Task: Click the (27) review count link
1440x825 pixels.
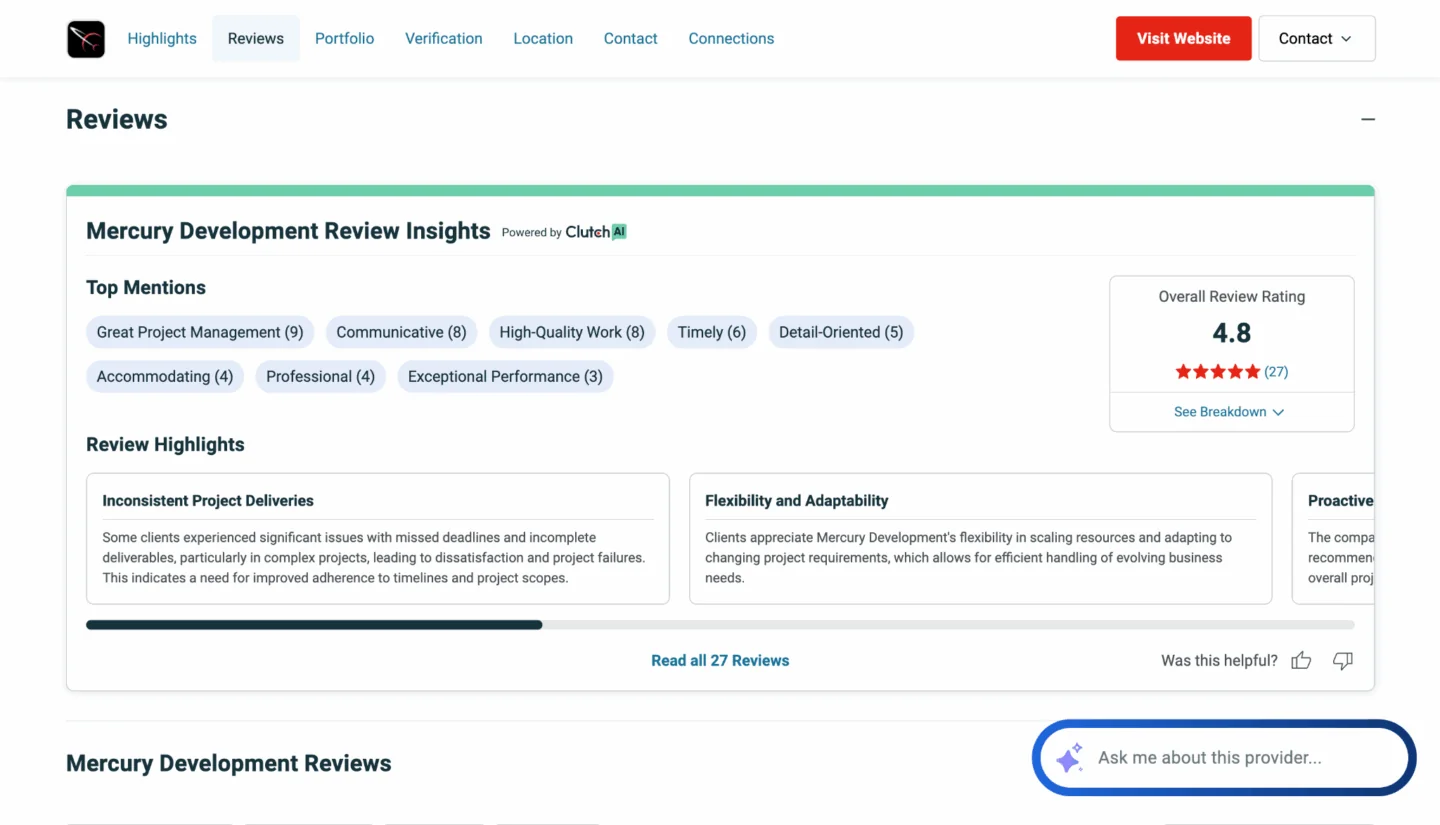Action: point(1276,371)
